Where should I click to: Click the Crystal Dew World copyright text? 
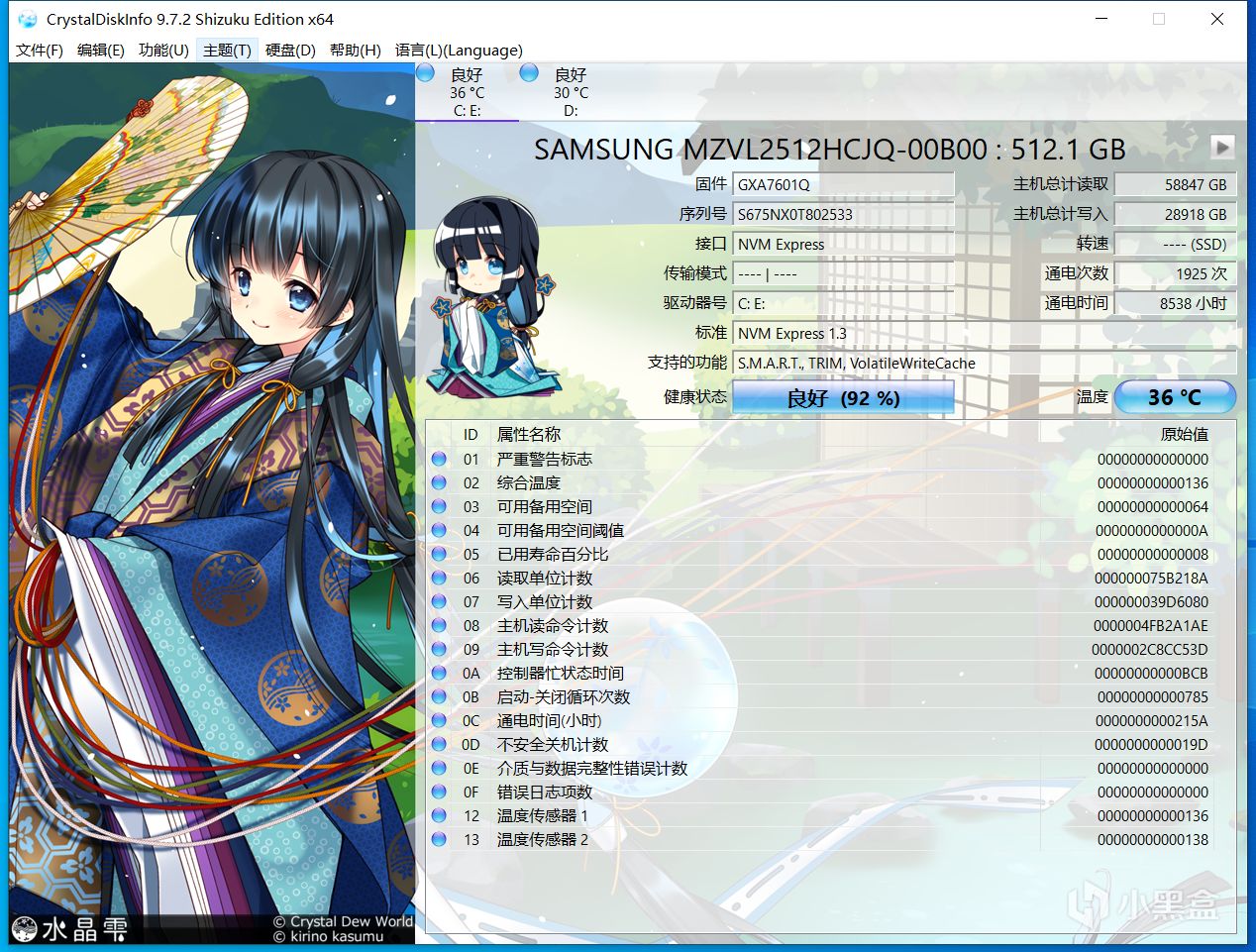pyautogui.click(x=343, y=921)
